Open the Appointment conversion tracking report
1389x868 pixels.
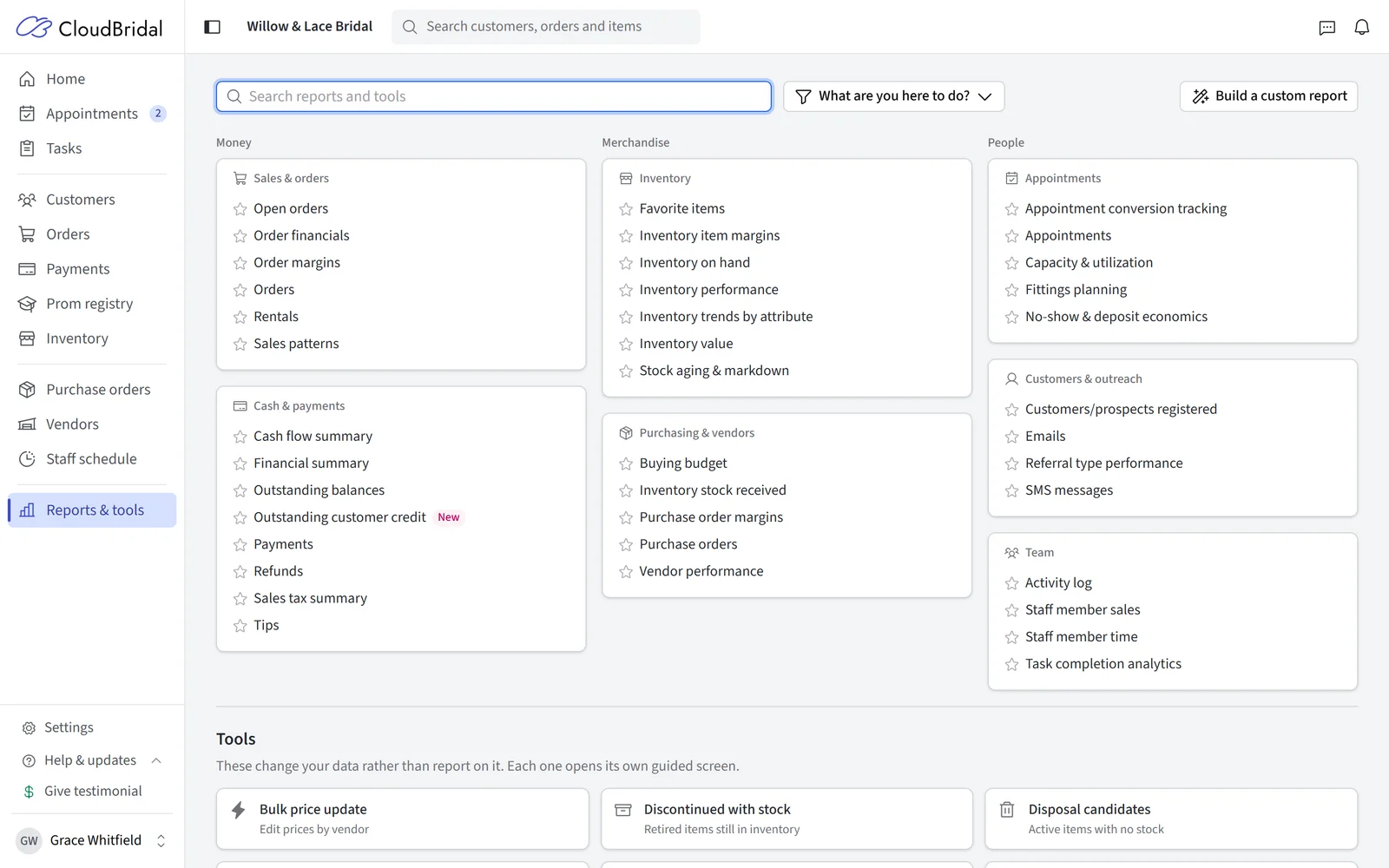point(1126,208)
